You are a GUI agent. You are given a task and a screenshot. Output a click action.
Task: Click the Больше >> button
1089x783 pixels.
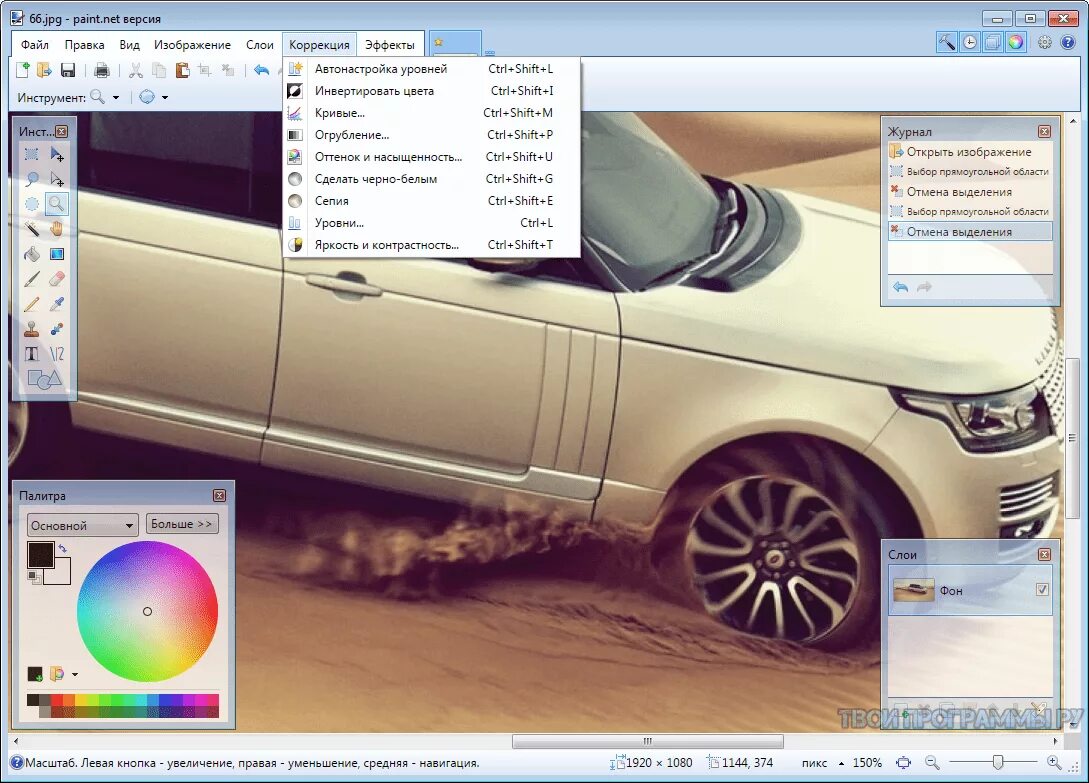pos(182,524)
